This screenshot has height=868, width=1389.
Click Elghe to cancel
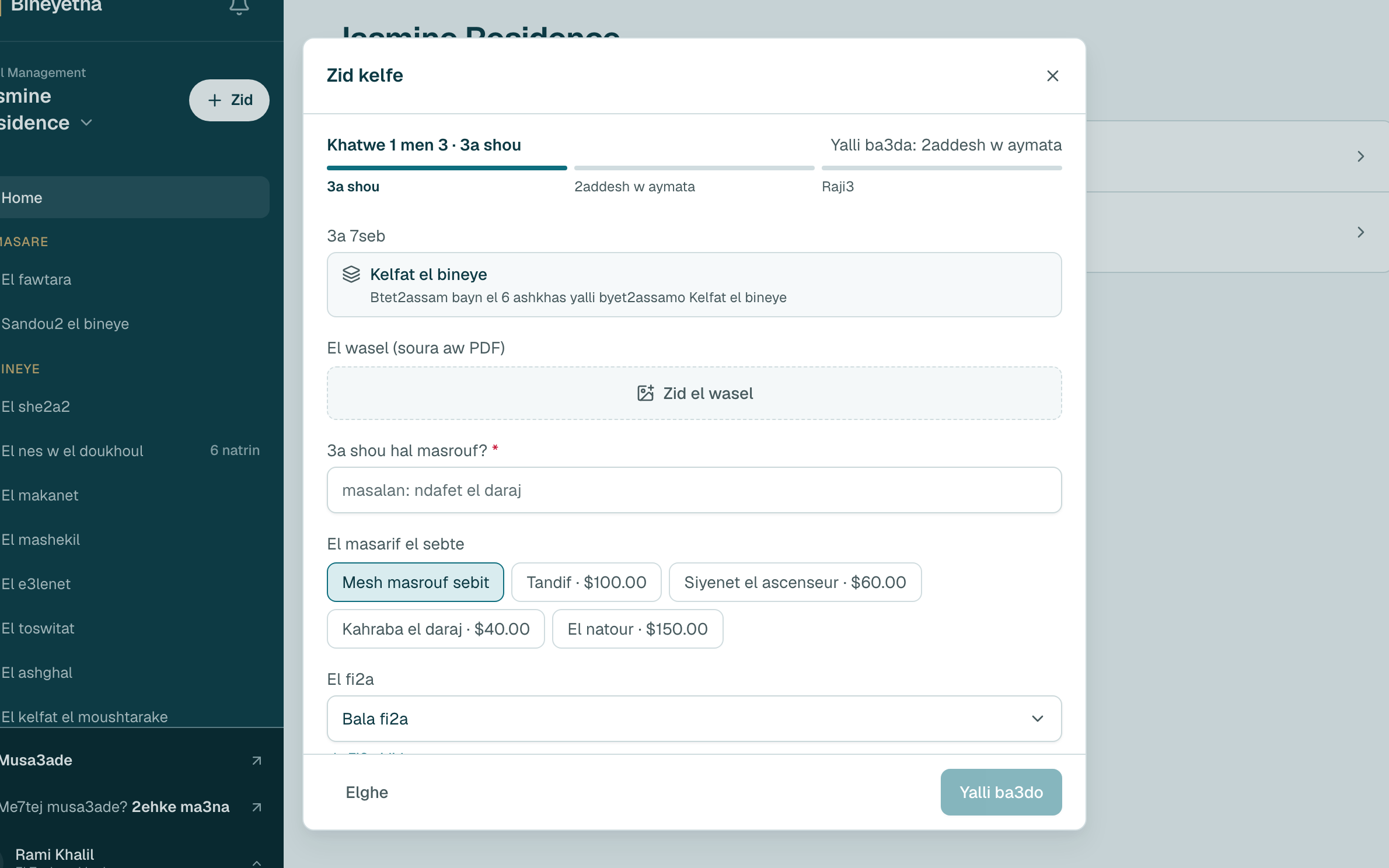point(367,792)
